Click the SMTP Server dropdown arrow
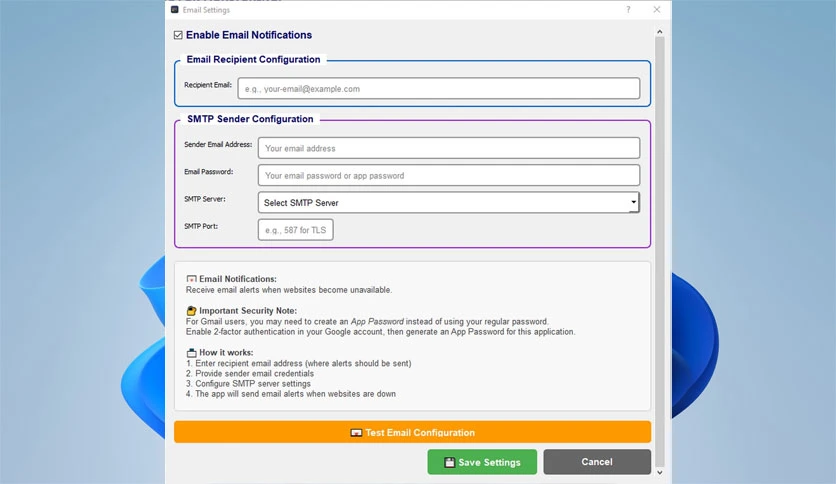 pyautogui.click(x=633, y=202)
